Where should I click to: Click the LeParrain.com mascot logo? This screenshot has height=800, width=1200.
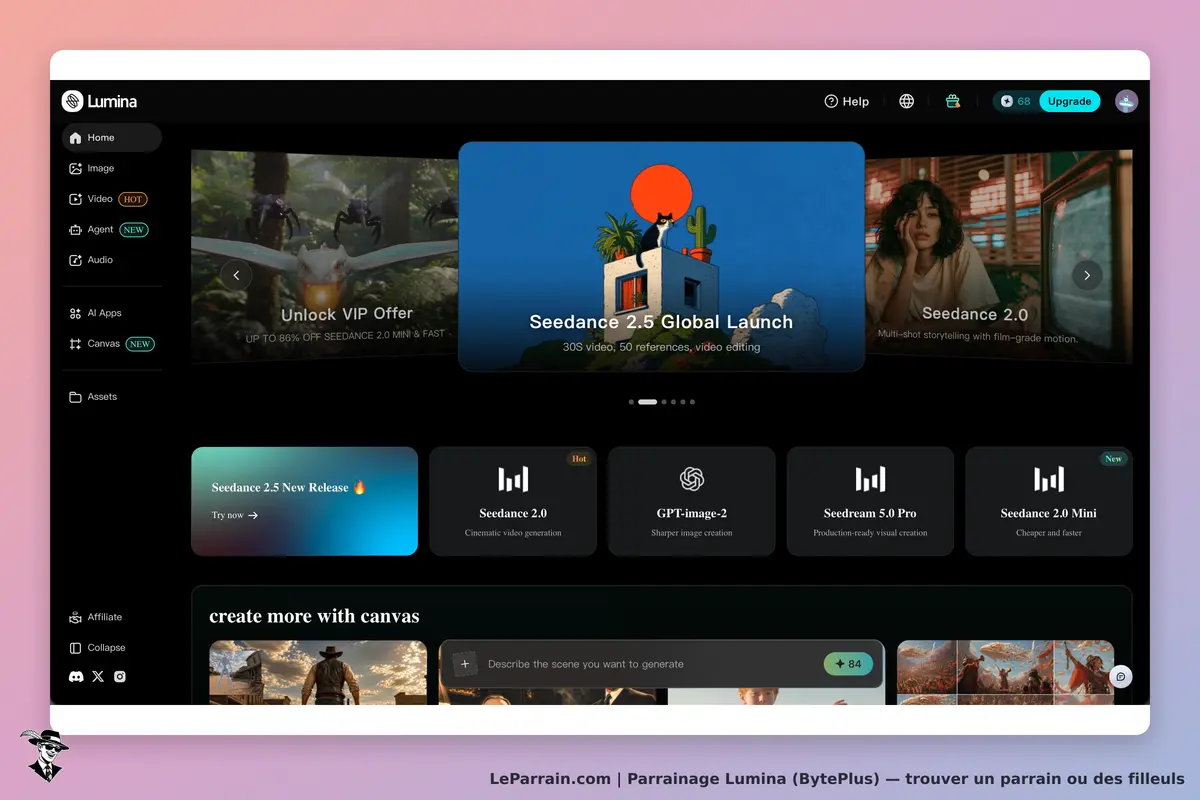(45, 755)
